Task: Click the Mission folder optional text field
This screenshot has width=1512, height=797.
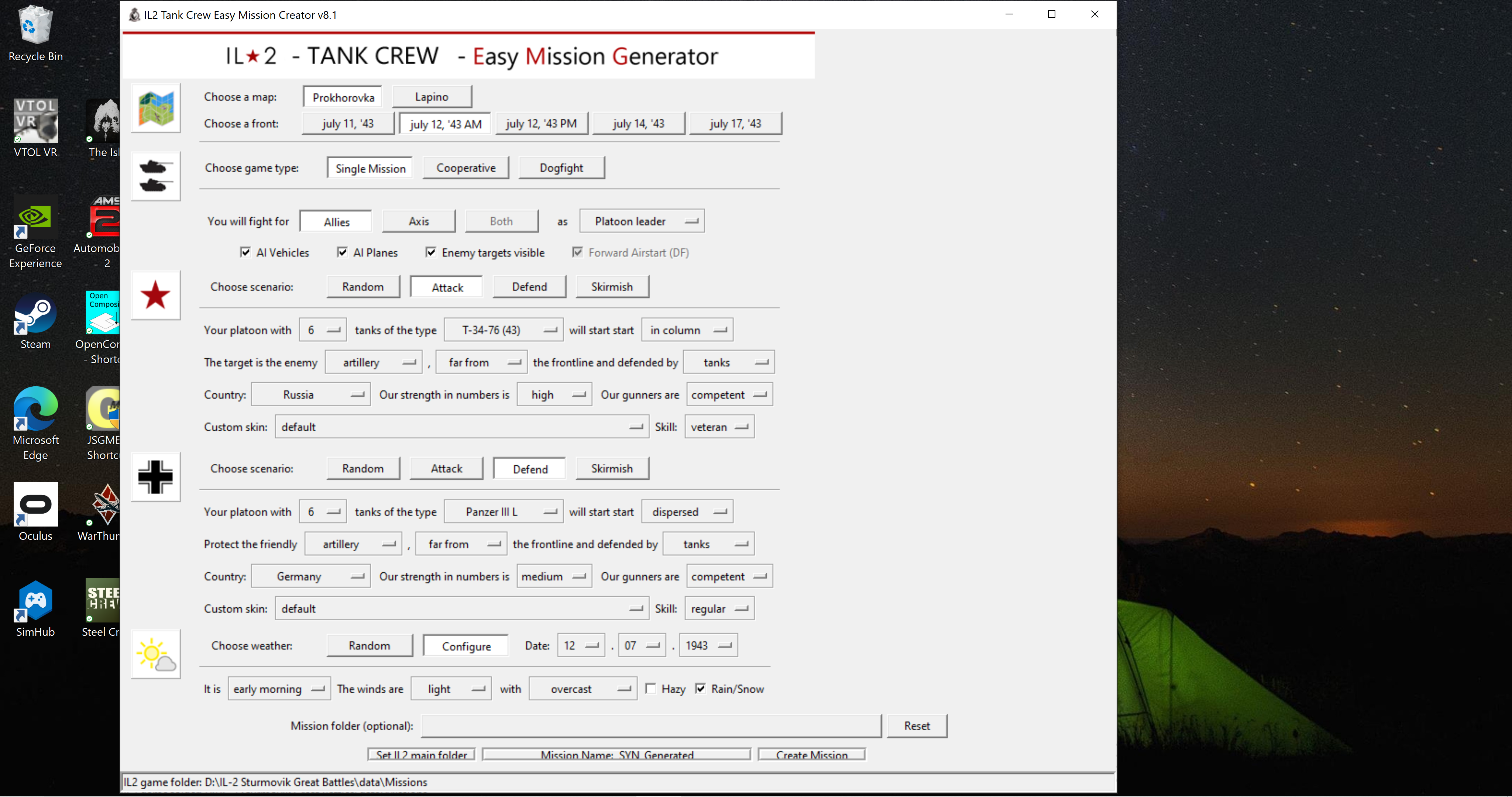Action: [651, 726]
